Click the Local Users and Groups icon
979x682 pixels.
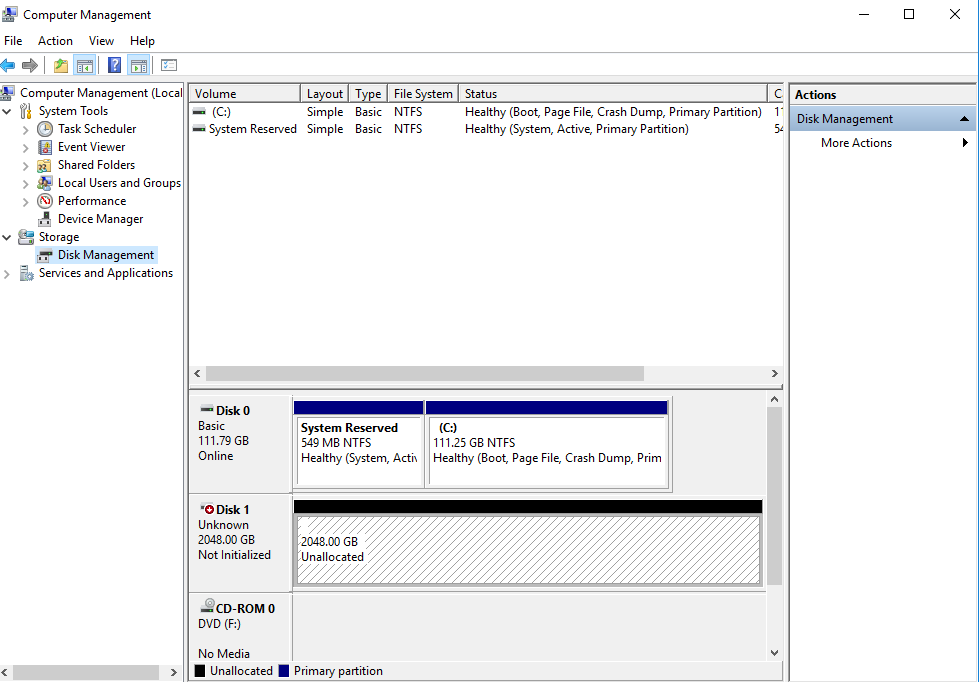tap(44, 183)
